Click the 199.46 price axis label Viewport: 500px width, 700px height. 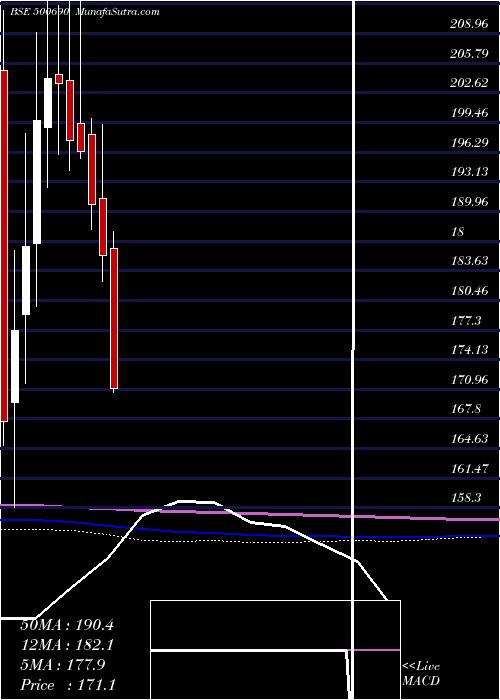click(469, 113)
